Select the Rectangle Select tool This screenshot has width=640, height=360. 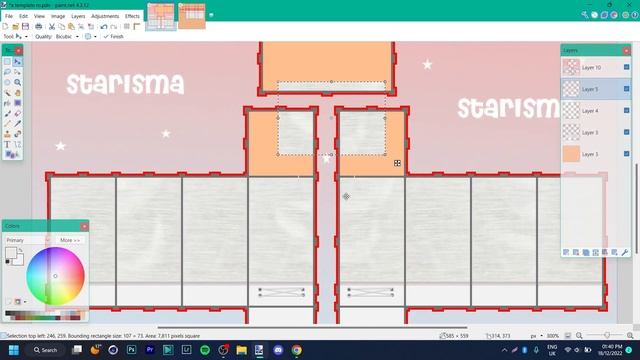pyautogui.click(x=7, y=62)
